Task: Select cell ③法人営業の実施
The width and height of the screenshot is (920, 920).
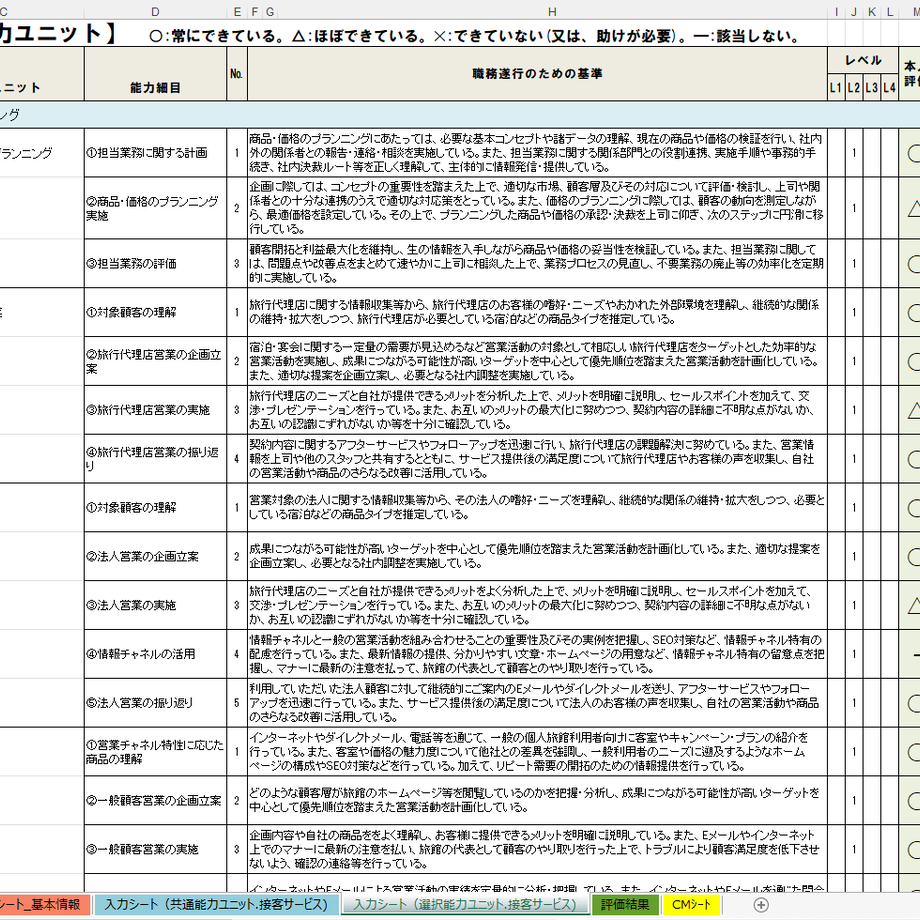Action: (155, 605)
